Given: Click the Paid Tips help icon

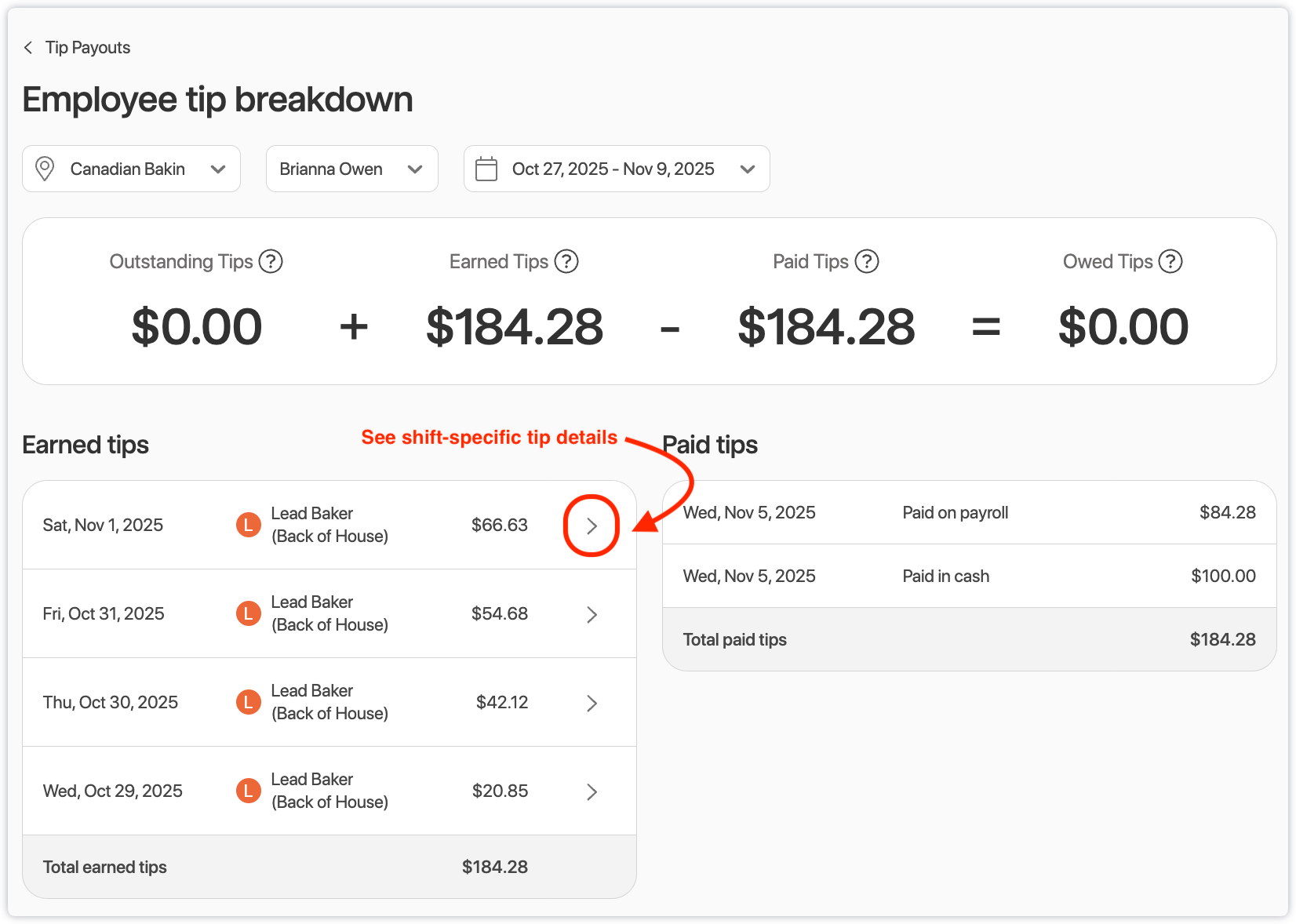Looking at the screenshot, I should 867,261.
